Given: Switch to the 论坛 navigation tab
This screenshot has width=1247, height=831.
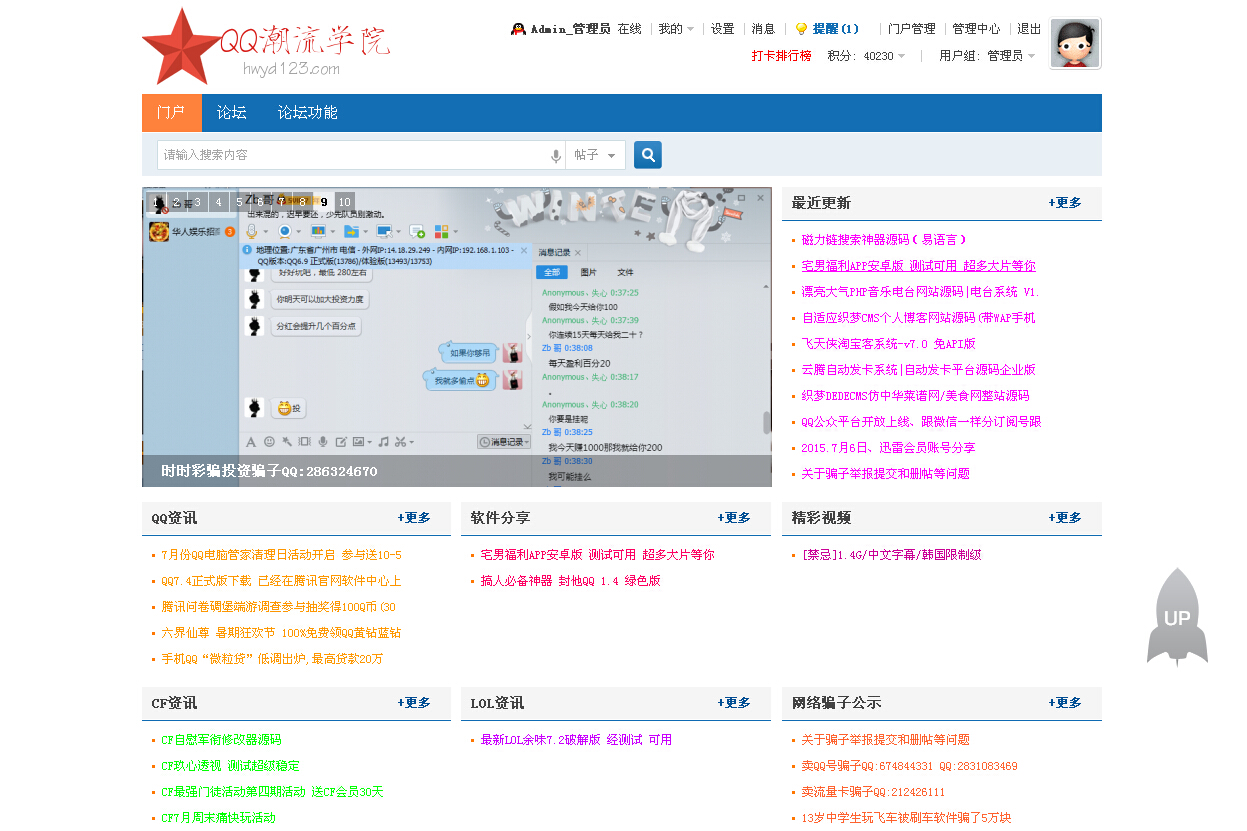Looking at the screenshot, I should (x=232, y=113).
